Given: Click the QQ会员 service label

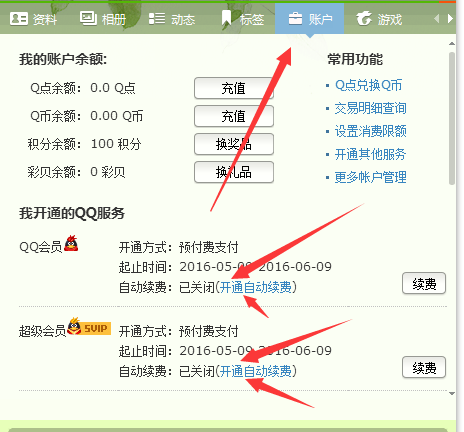Looking at the screenshot, I should tap(41, 247).
